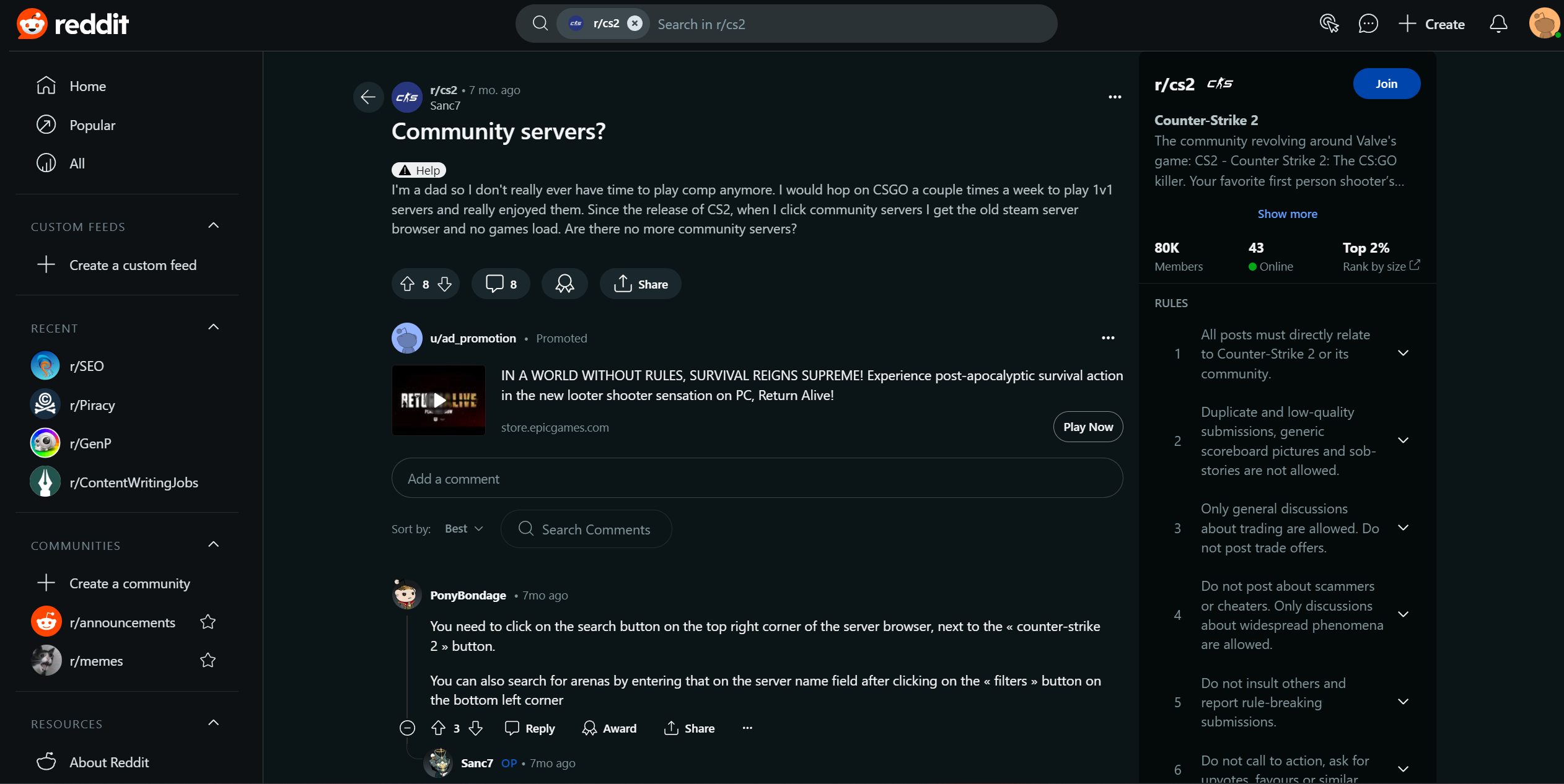
Task: Collapse the Recent section
Action: pos(214,328)
